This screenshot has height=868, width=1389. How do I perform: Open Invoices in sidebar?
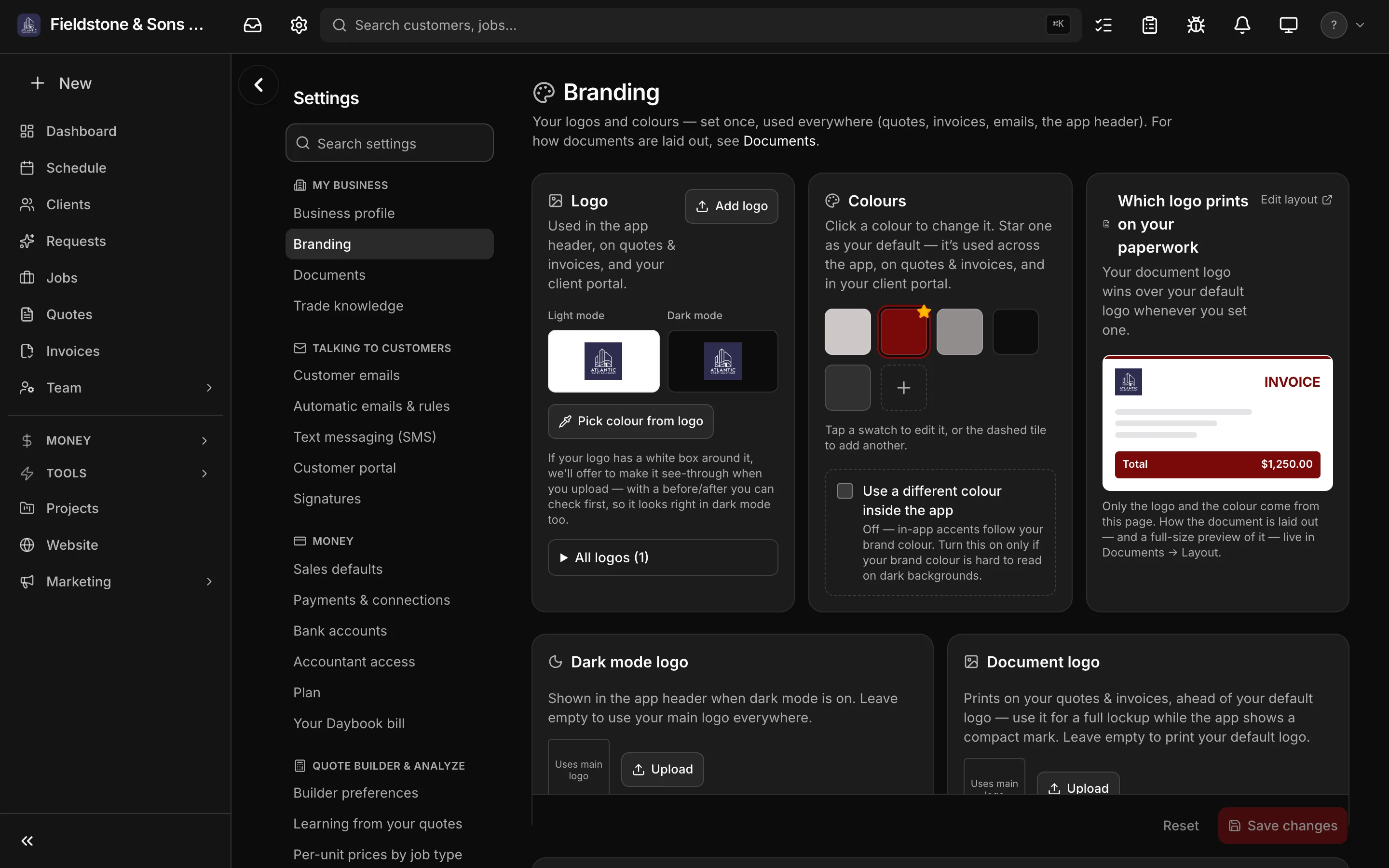[x=115, y=351]
